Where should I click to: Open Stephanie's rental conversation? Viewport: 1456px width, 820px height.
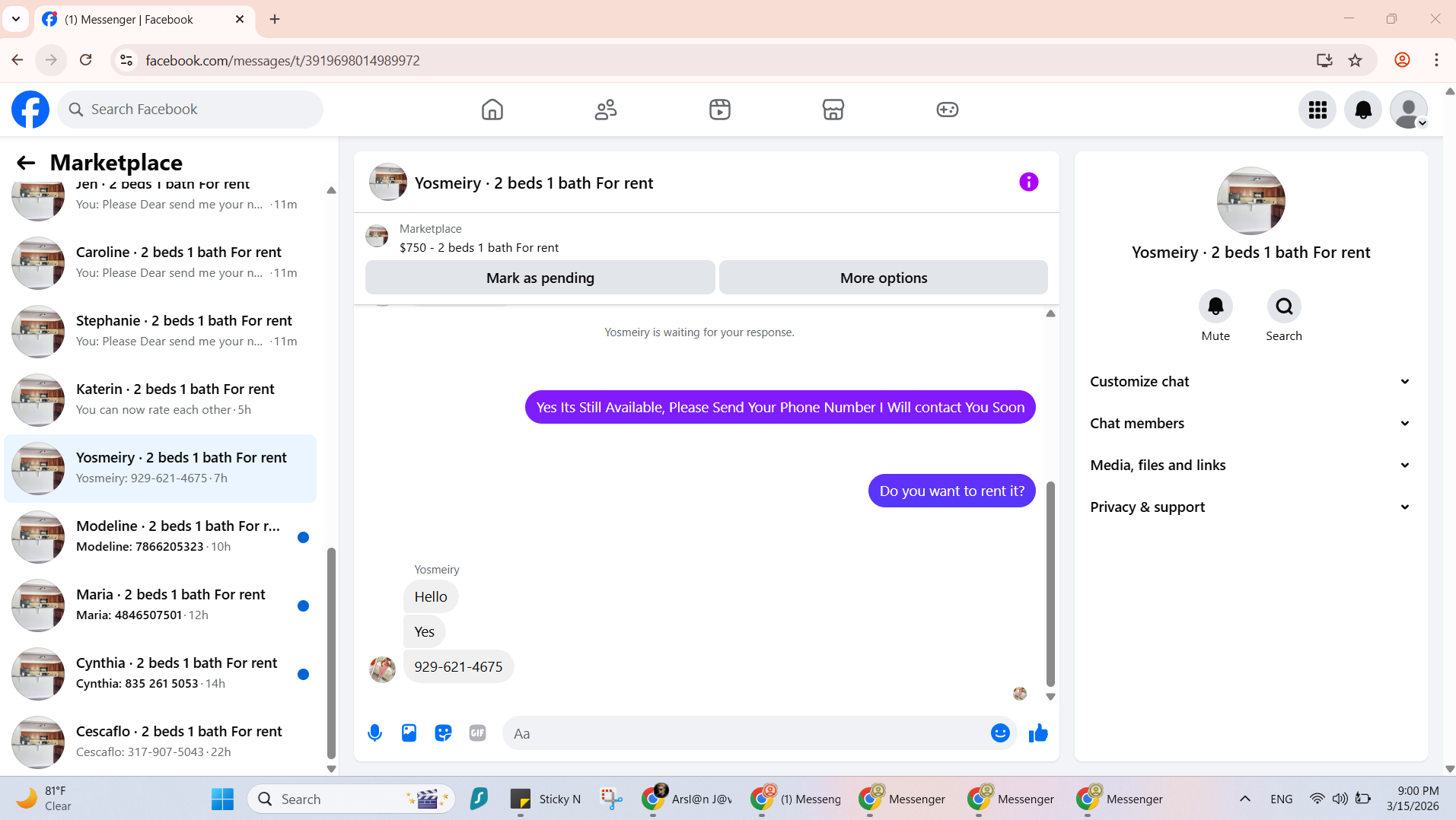[161, 332]
